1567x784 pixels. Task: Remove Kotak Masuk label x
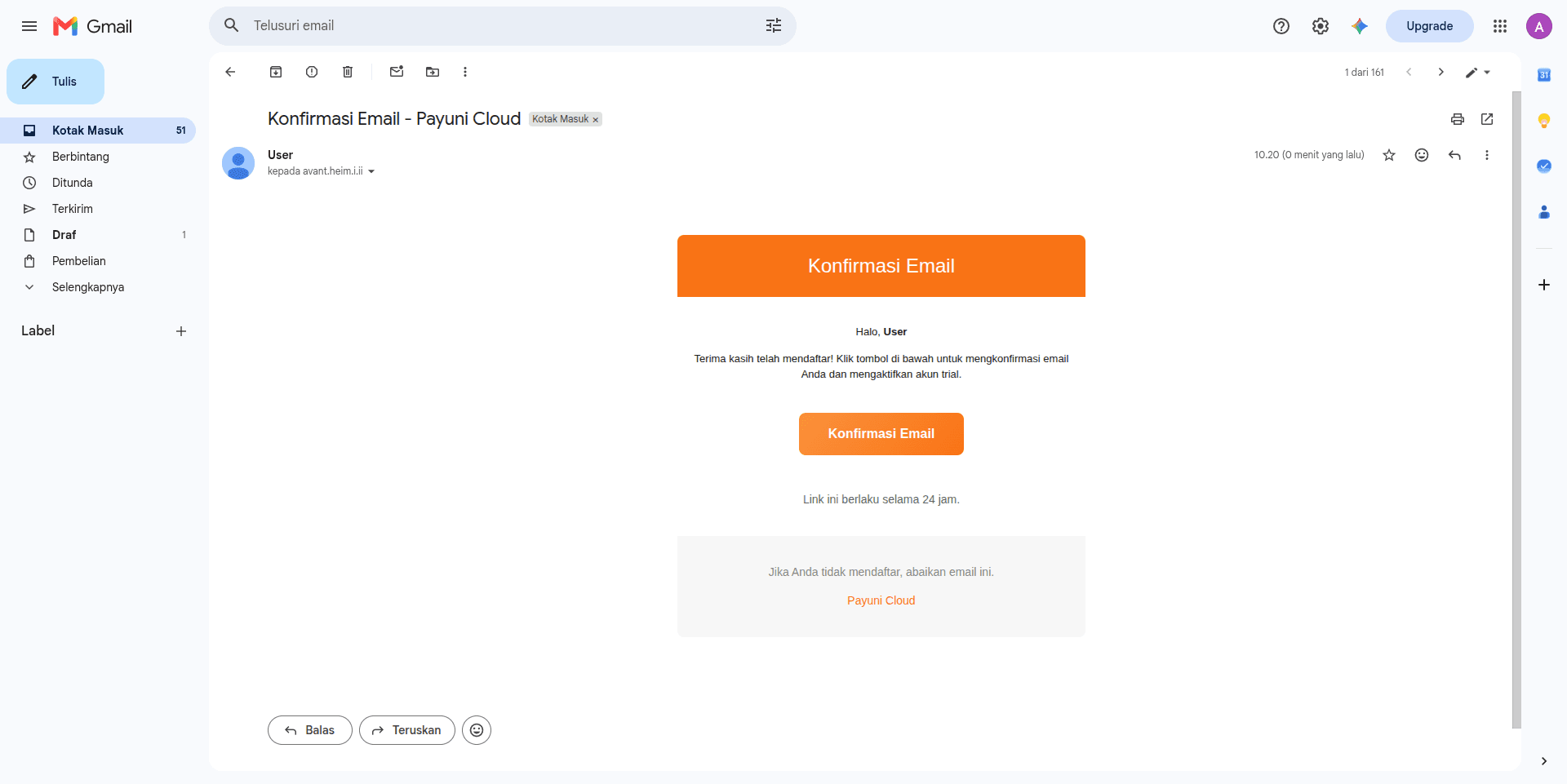596,120
